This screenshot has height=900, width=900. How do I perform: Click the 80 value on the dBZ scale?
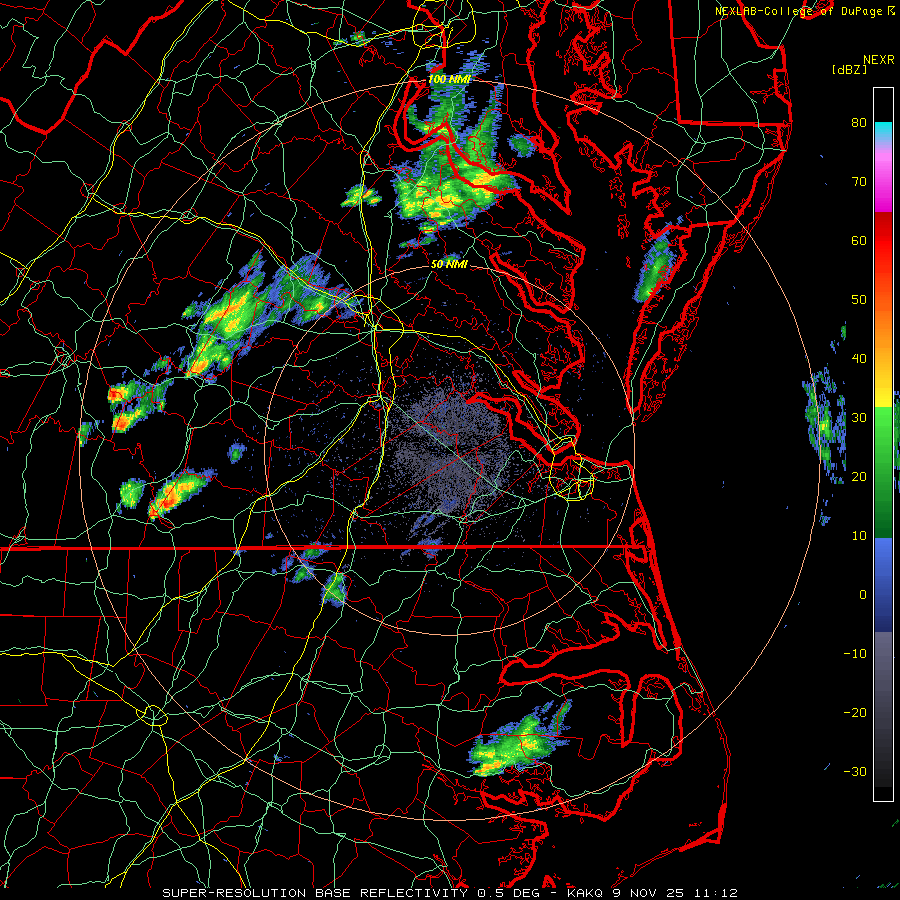pyautogui.click(x=859, y=122)
